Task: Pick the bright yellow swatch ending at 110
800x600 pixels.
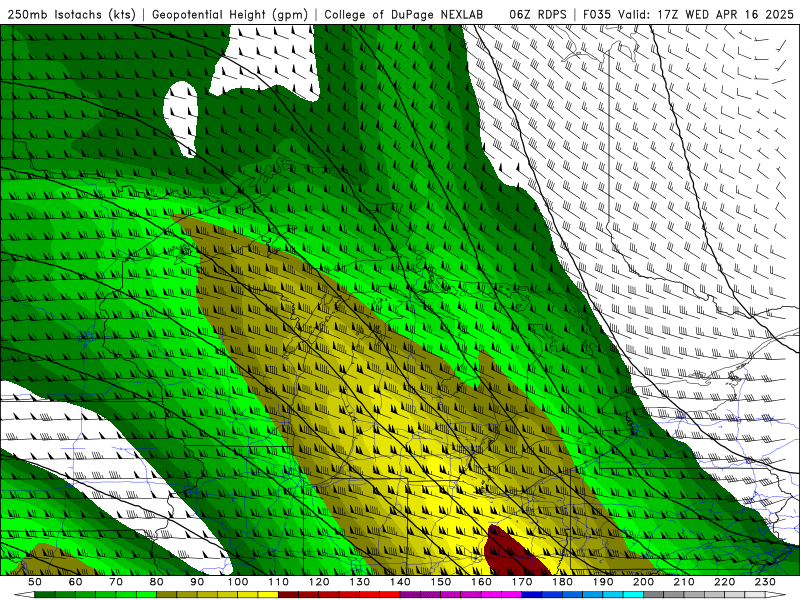Action: point(268,595)
